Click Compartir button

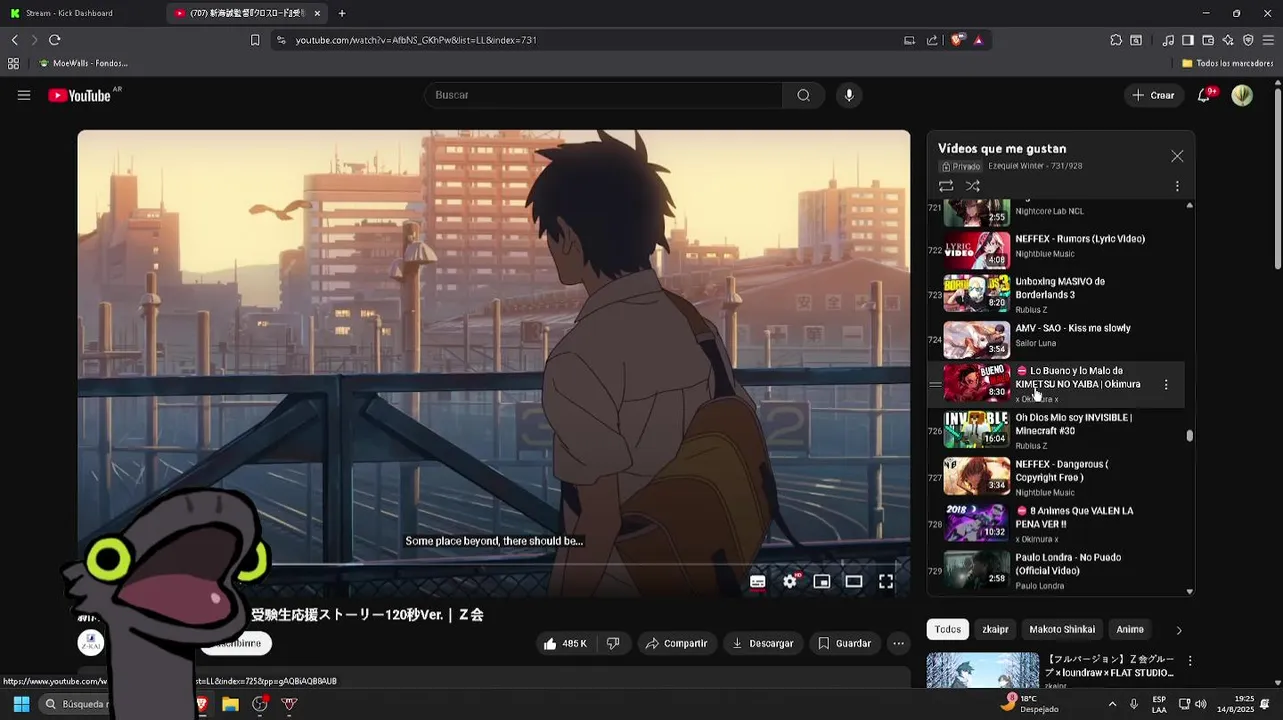coord(676,643)
